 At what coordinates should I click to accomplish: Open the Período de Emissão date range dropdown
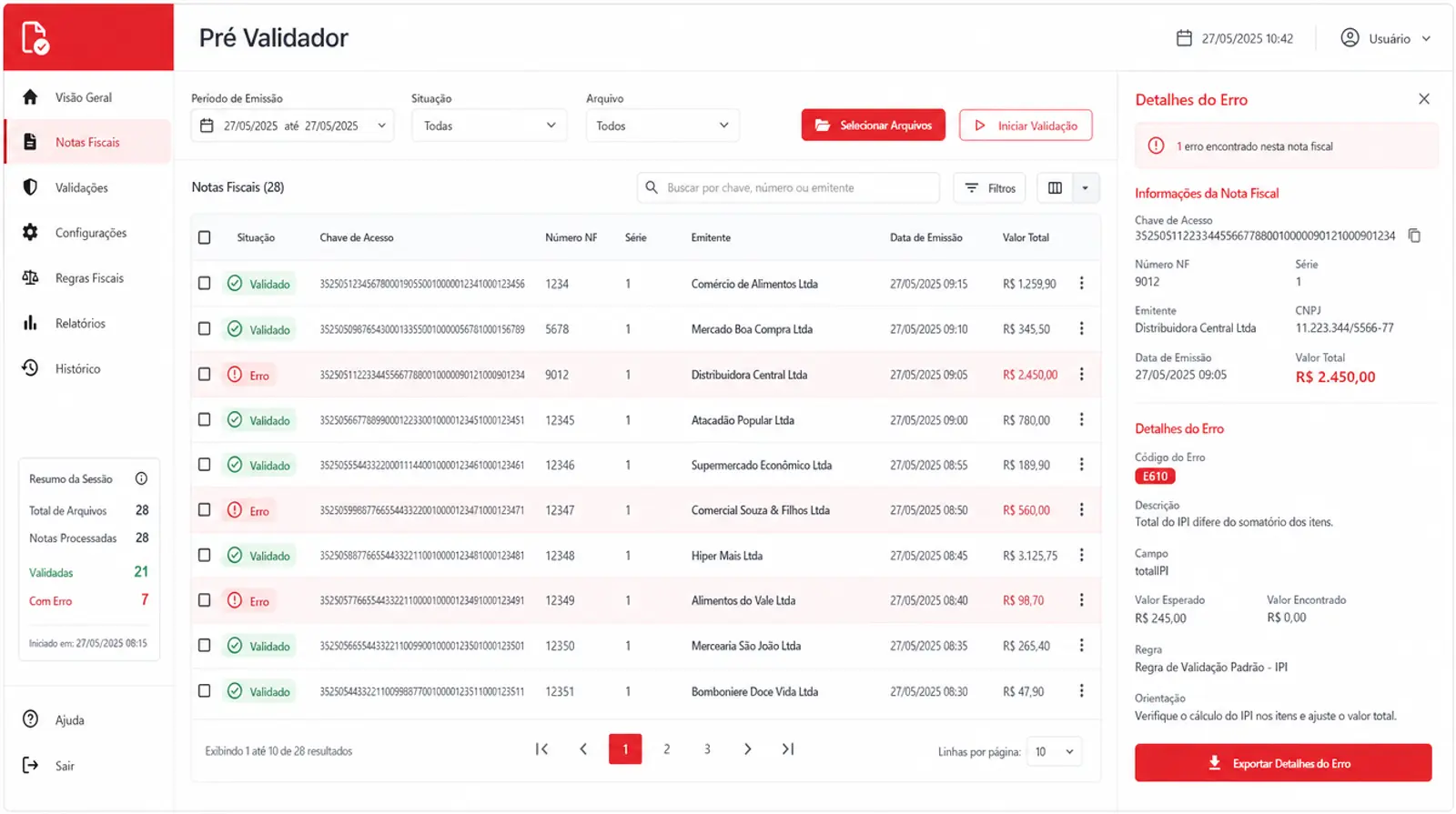click(292, 126)
